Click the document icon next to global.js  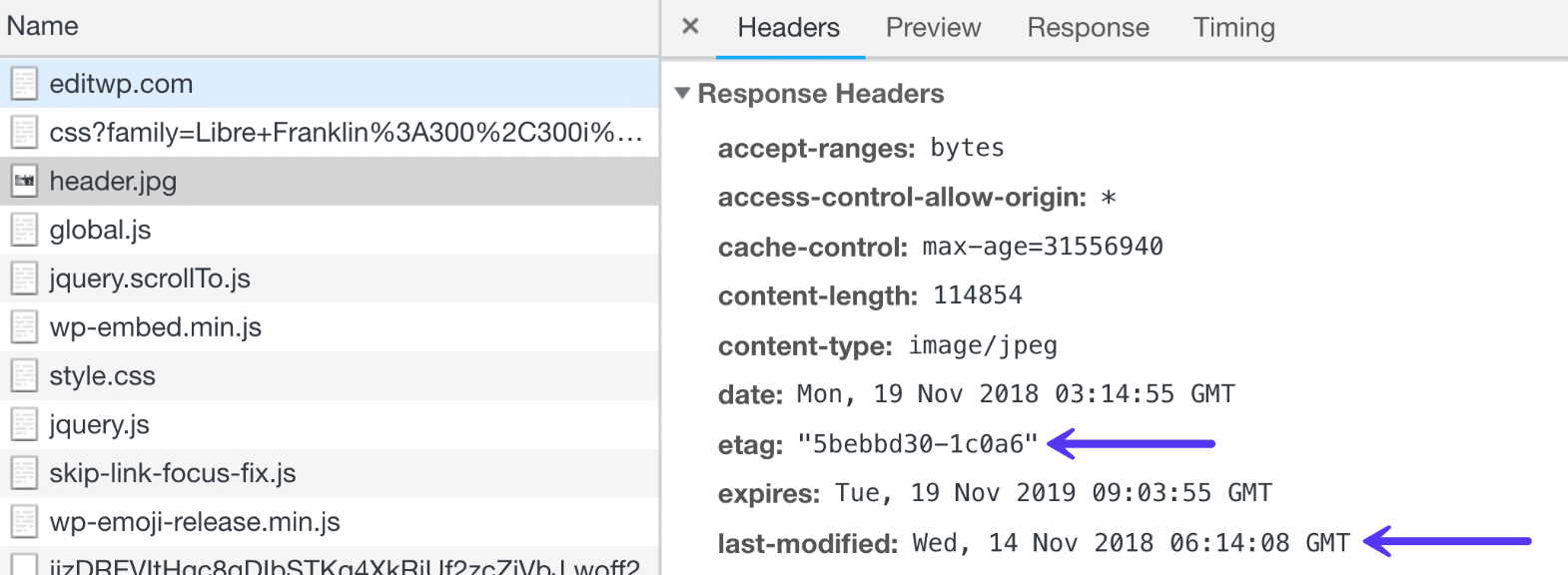click(x=25, y=230)
